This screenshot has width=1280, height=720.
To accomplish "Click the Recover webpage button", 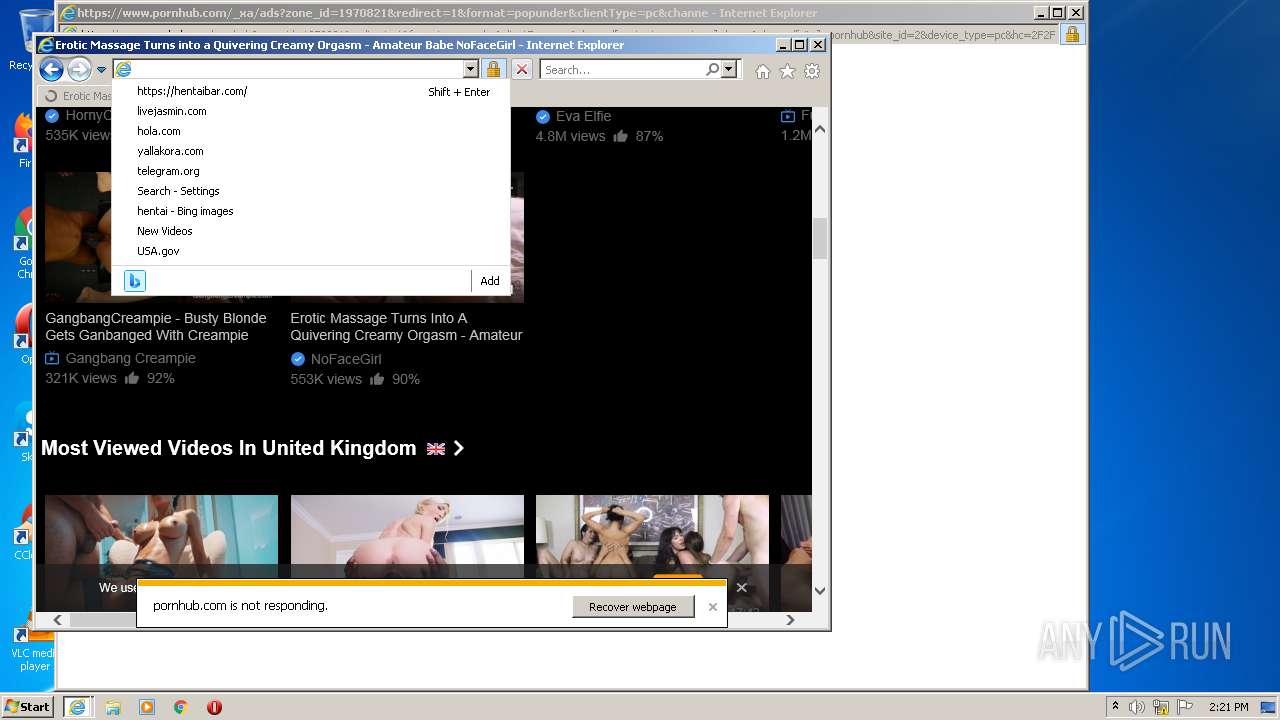I will pos(633,607).
